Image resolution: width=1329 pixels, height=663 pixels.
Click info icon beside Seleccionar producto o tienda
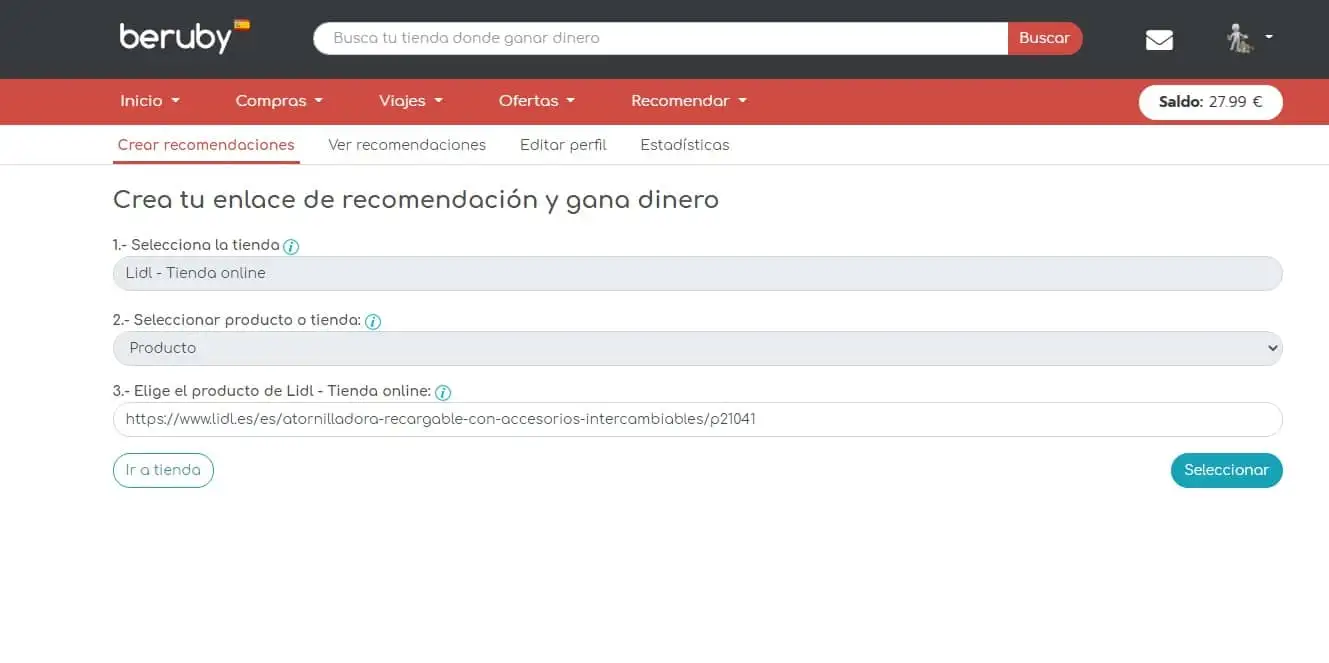point(373,322)
